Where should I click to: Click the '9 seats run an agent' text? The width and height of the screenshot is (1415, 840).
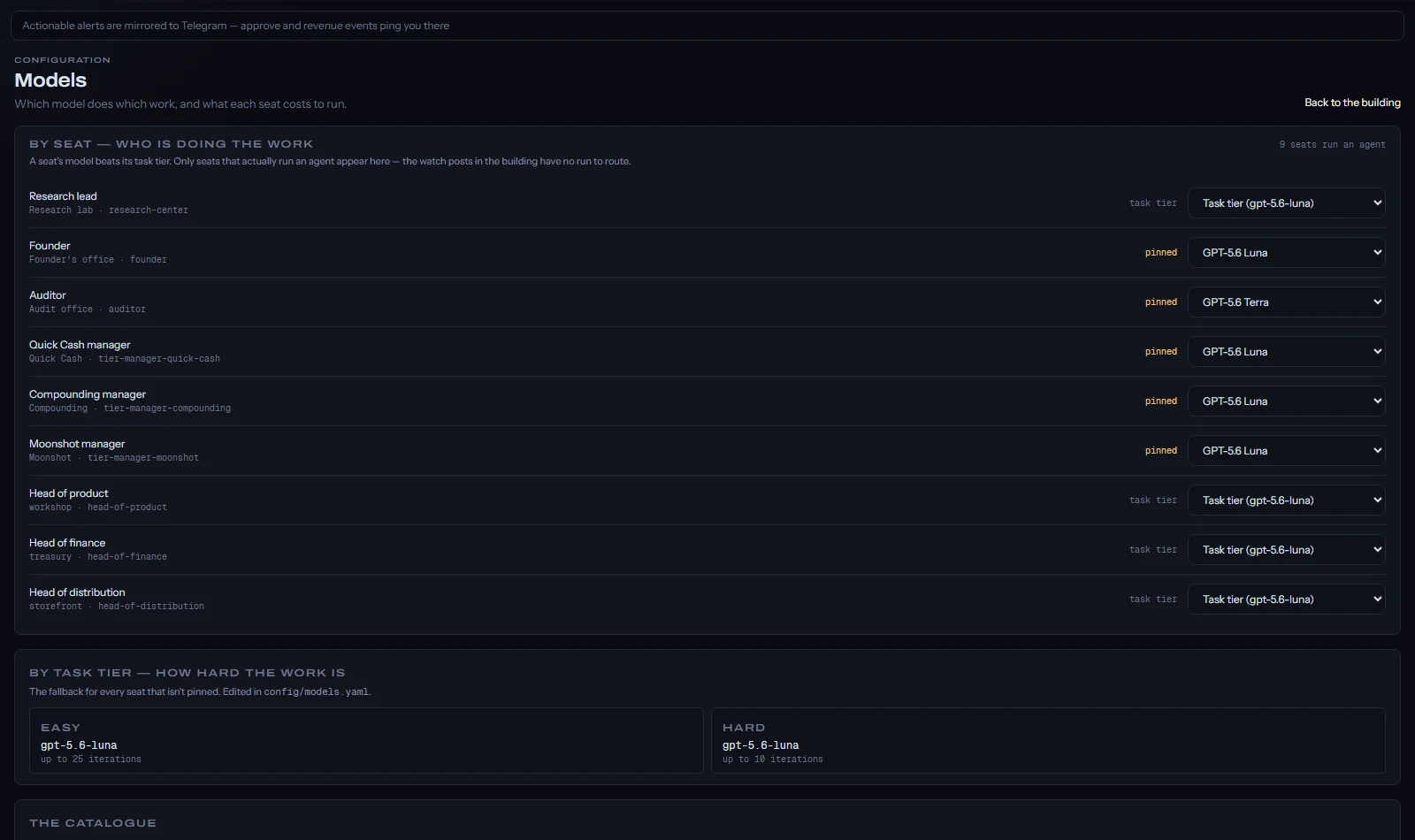[1333, 145]
